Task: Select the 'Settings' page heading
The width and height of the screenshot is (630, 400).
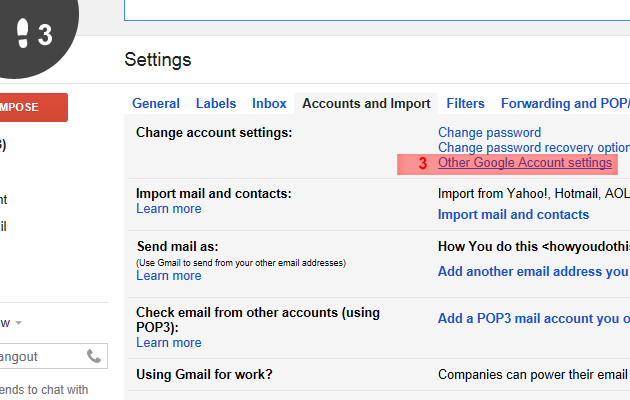Action: (x=158, y=60)
